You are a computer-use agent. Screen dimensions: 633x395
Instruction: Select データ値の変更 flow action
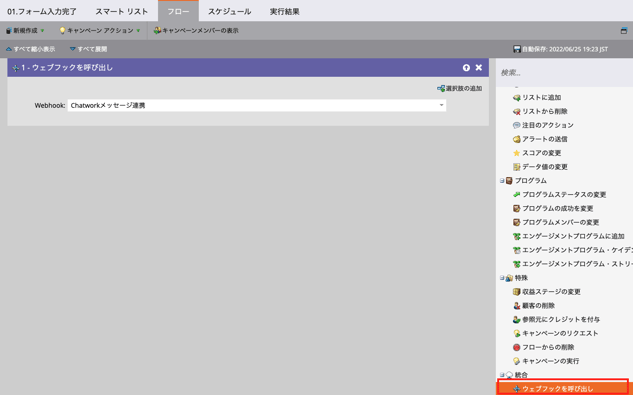click(540, 167)
